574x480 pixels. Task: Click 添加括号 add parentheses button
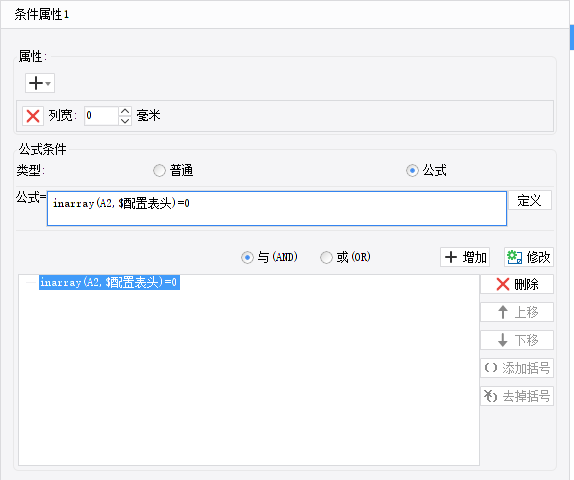click(x=517, y=368)
